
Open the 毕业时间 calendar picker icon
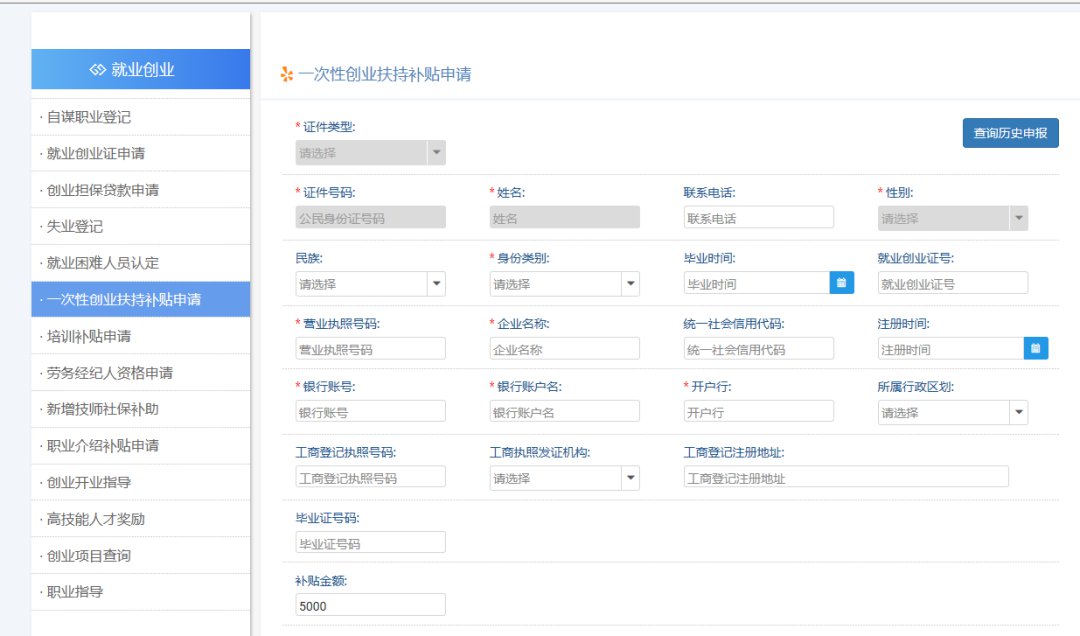tap(842, 283)
